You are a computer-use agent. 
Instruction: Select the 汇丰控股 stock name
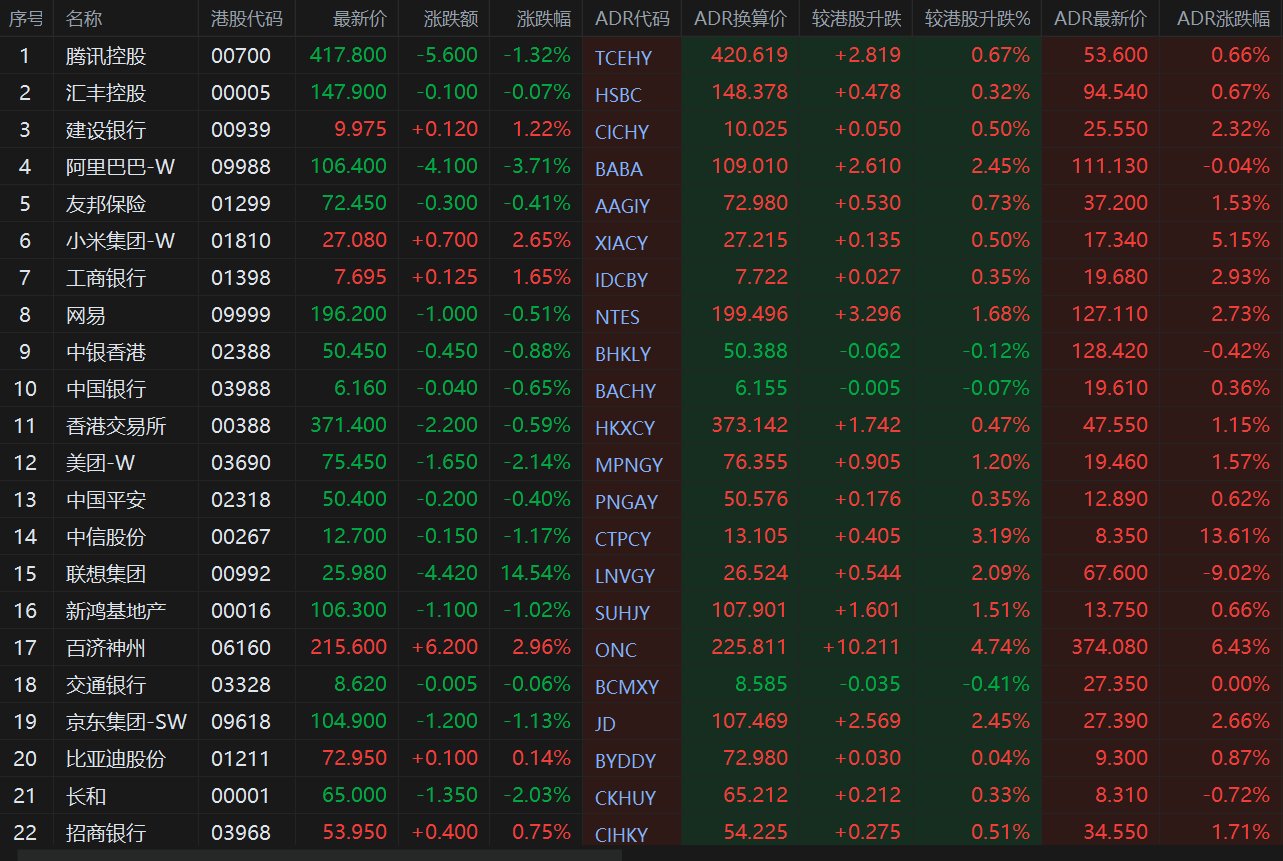[x=106, y=93]
